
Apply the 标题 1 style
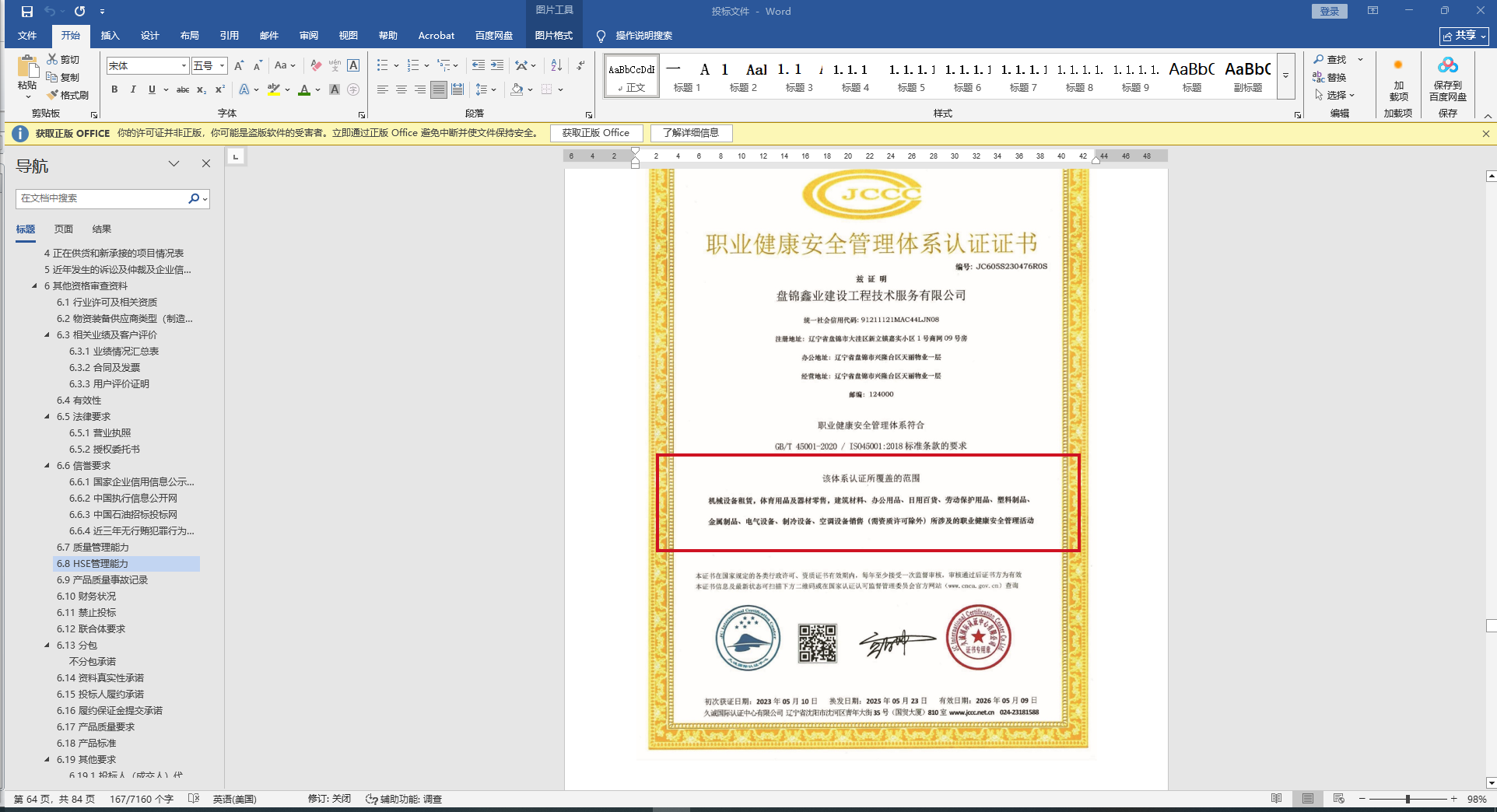pyautogui.click(x=687, y=77)
